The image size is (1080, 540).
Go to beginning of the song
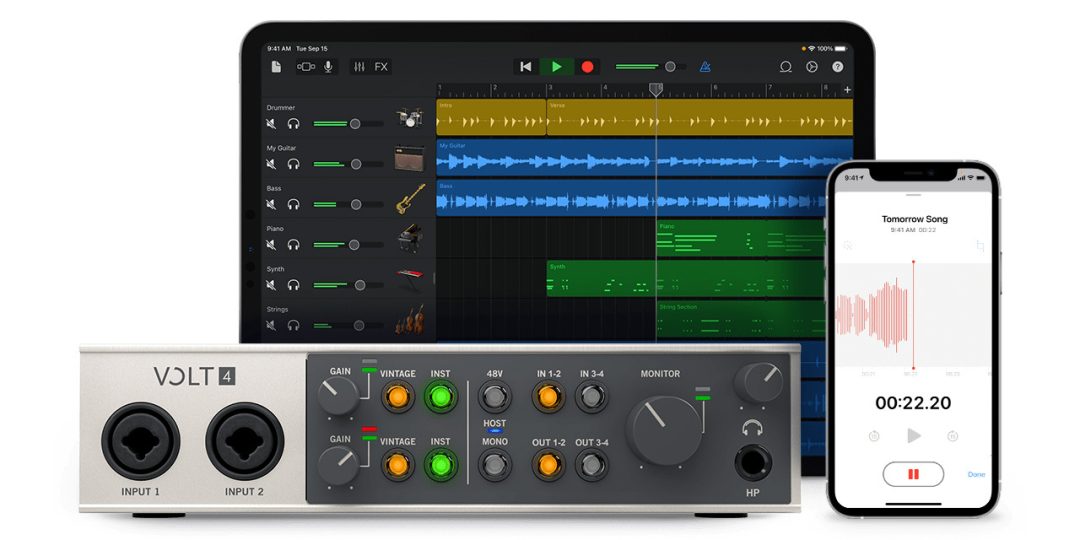pyautogui.click(x=526, y=67)
